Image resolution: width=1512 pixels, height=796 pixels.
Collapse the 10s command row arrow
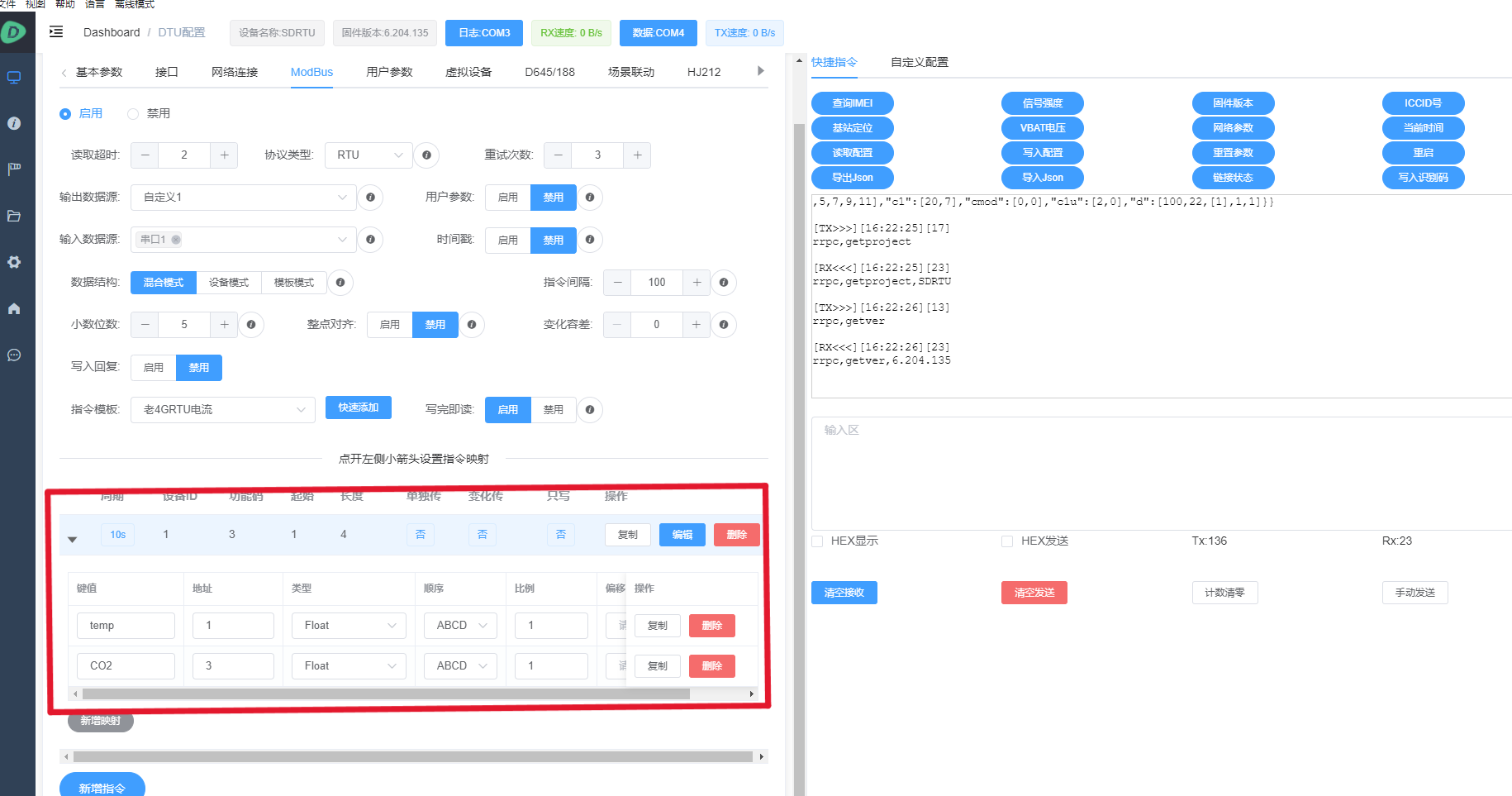pyautogui.click(x=73, y=539)
